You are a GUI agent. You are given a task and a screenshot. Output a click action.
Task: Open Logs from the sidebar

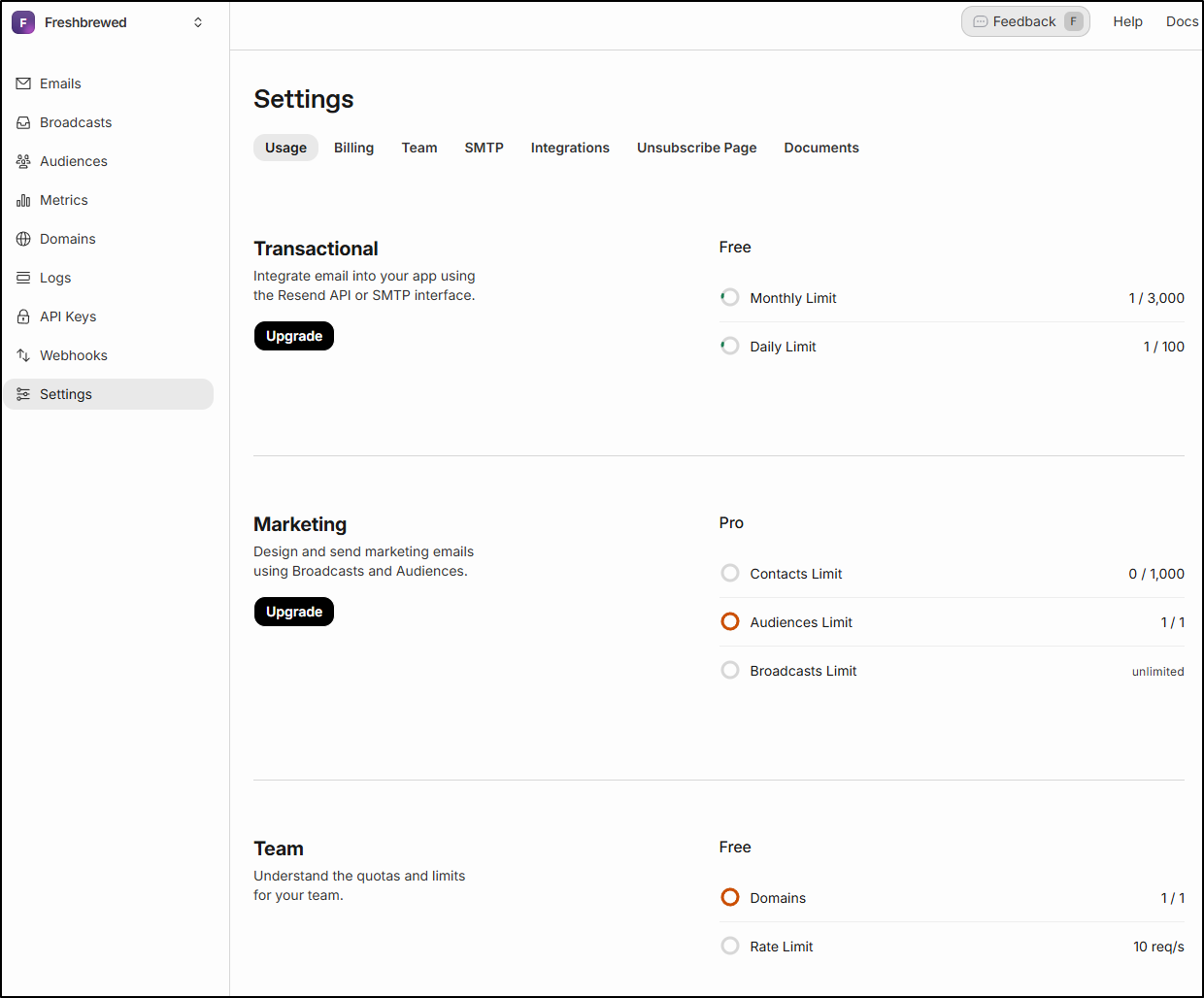tap(109, 278)
